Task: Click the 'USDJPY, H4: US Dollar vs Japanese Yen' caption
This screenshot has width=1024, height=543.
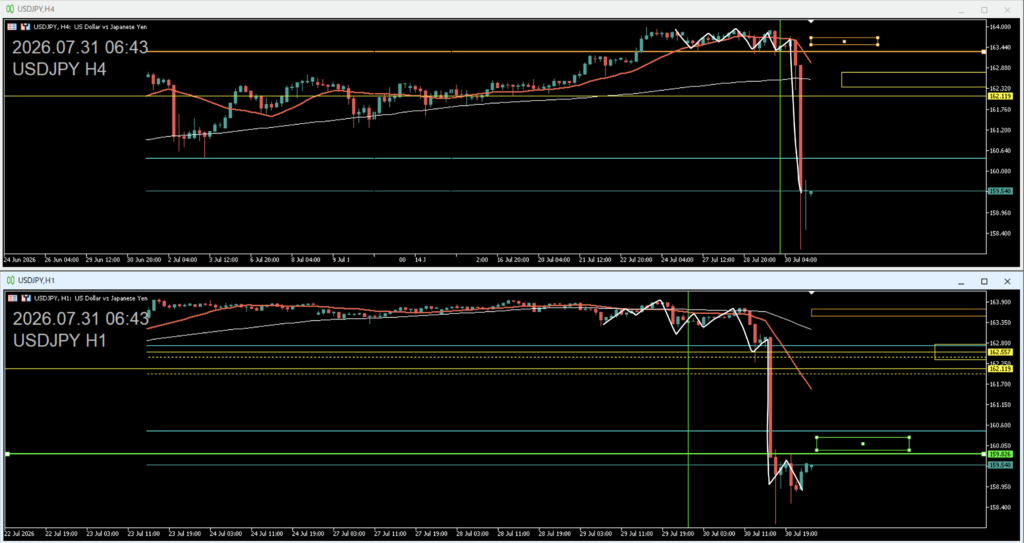Action: pos(90,27)
